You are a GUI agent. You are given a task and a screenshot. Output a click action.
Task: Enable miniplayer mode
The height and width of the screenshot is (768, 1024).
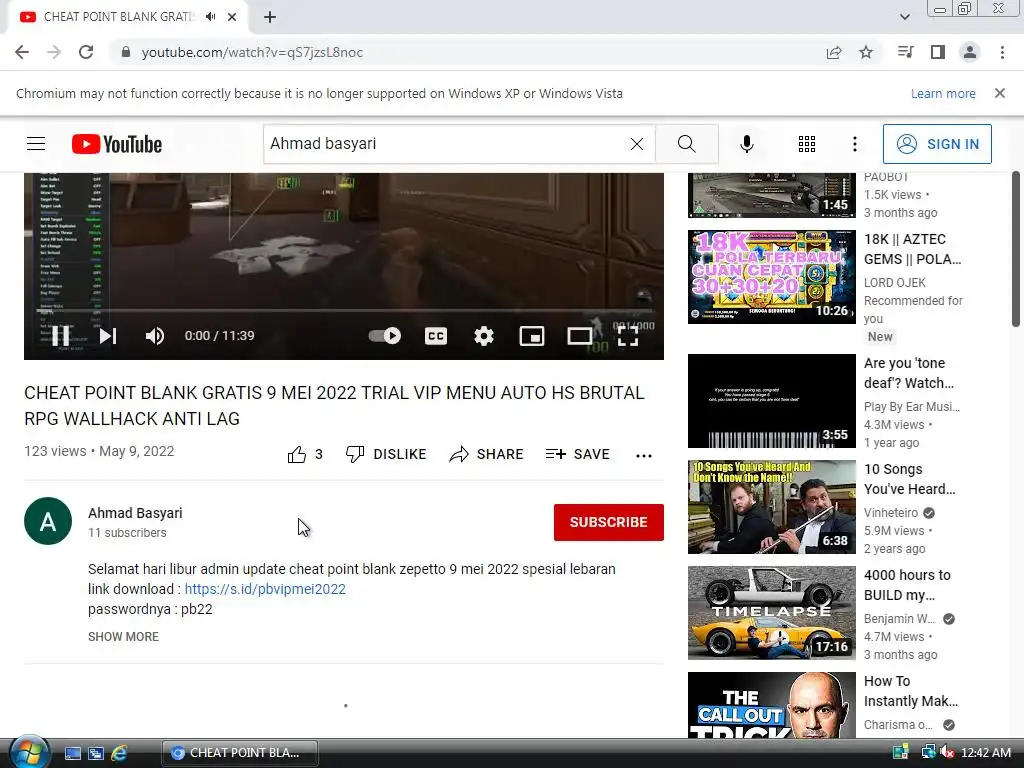(x=532, y=336)
